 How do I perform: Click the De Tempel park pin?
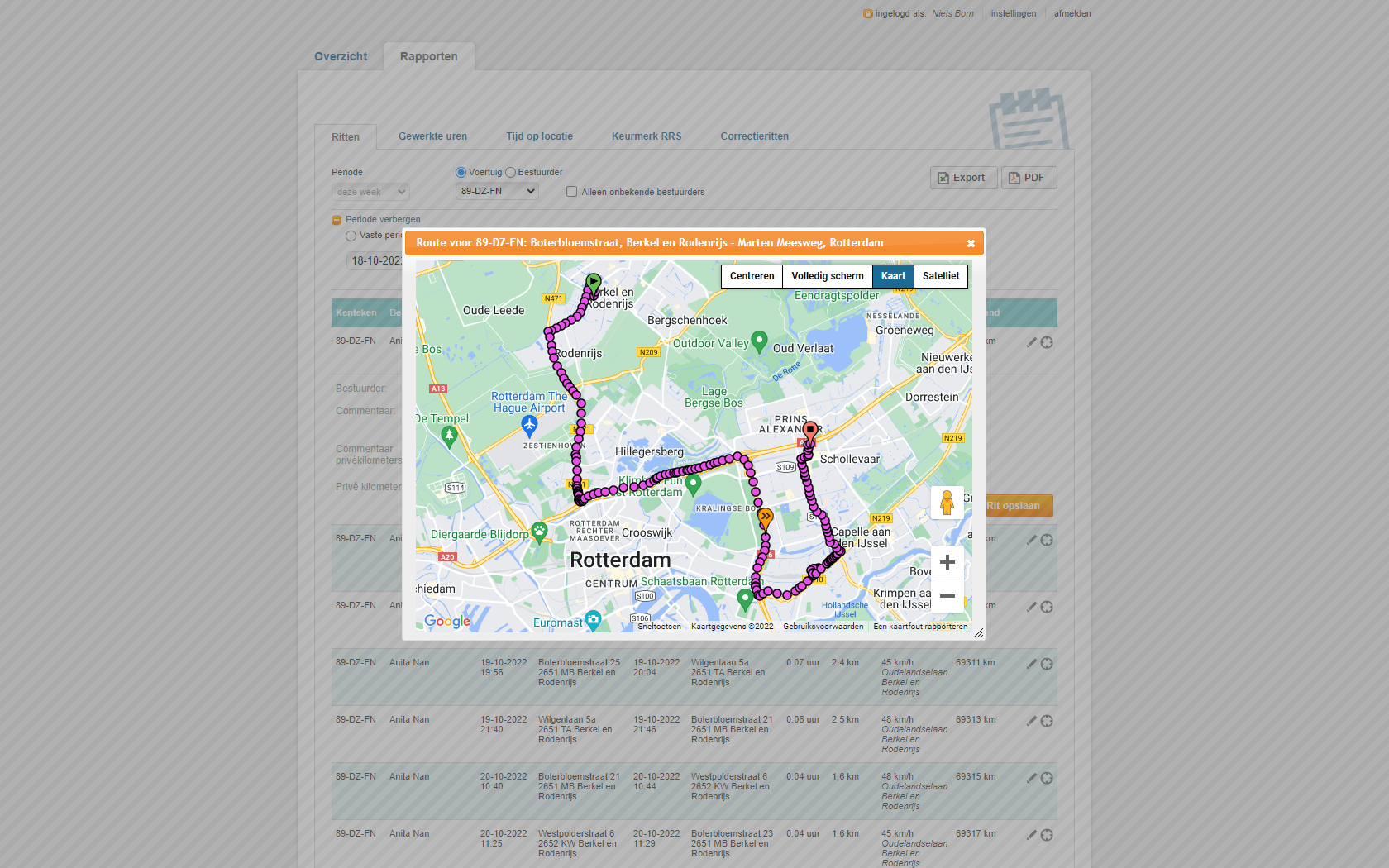(x=449, y=437)
